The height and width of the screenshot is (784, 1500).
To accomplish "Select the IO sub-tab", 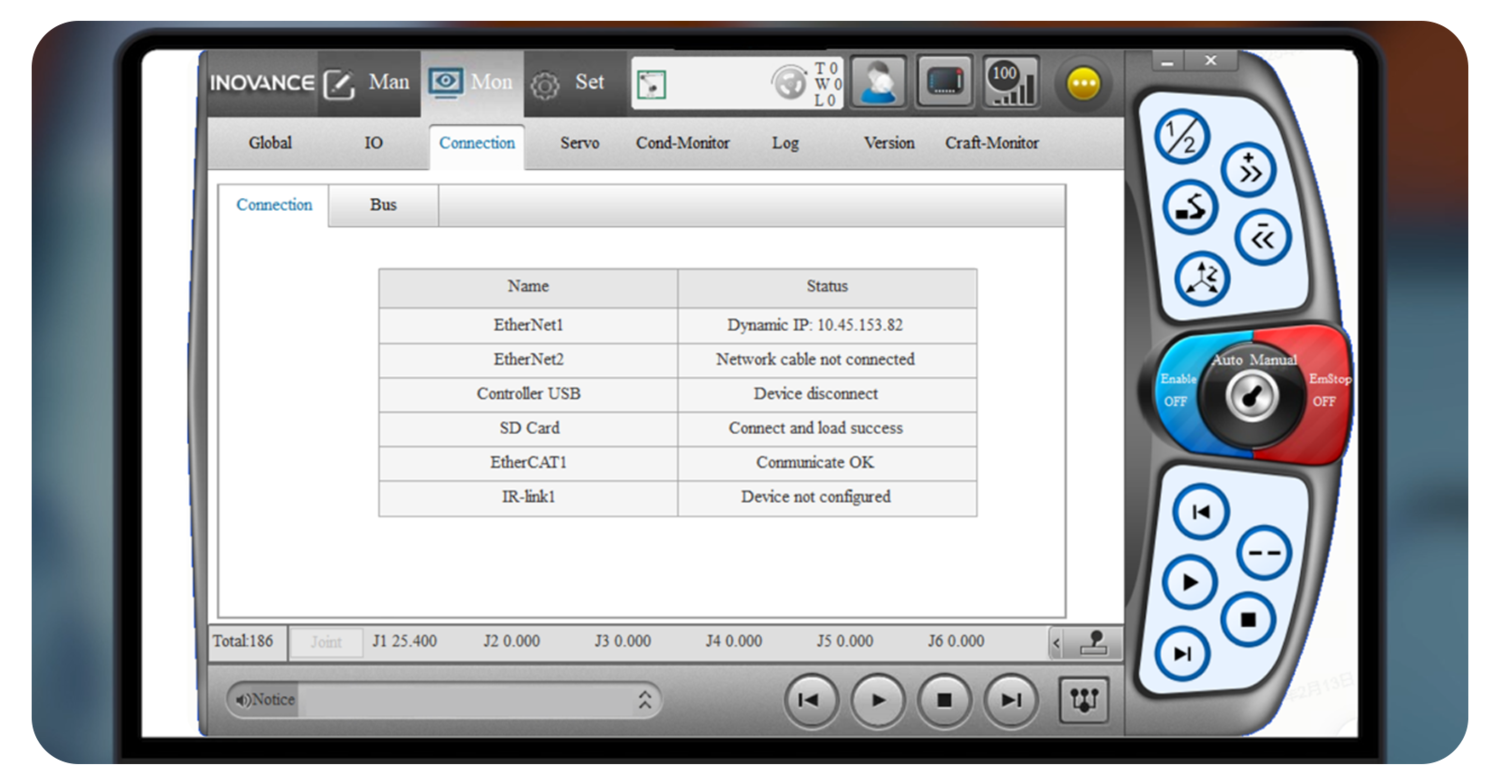I will 373,143.
